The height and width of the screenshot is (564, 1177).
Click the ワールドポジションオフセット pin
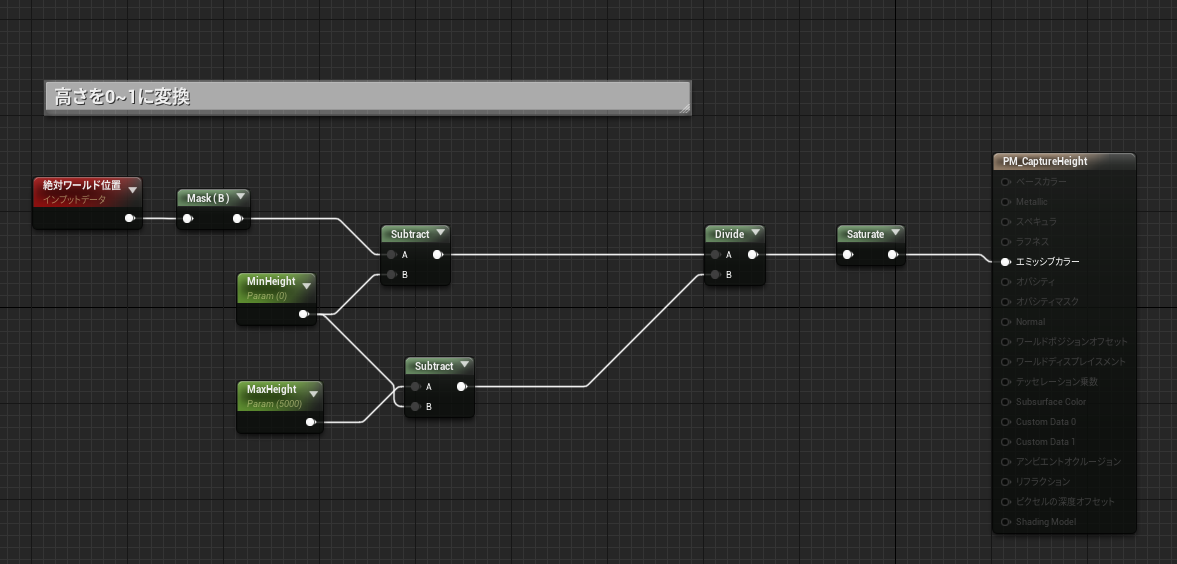coord(1006,342)
